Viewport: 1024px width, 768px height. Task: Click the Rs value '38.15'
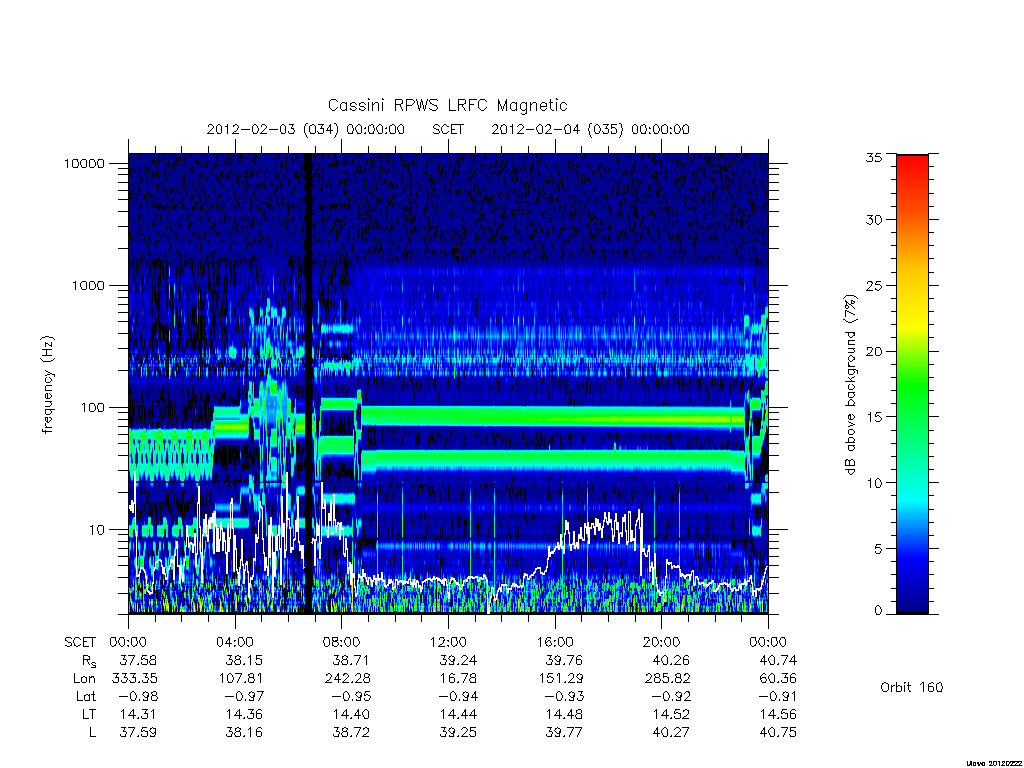244,660
